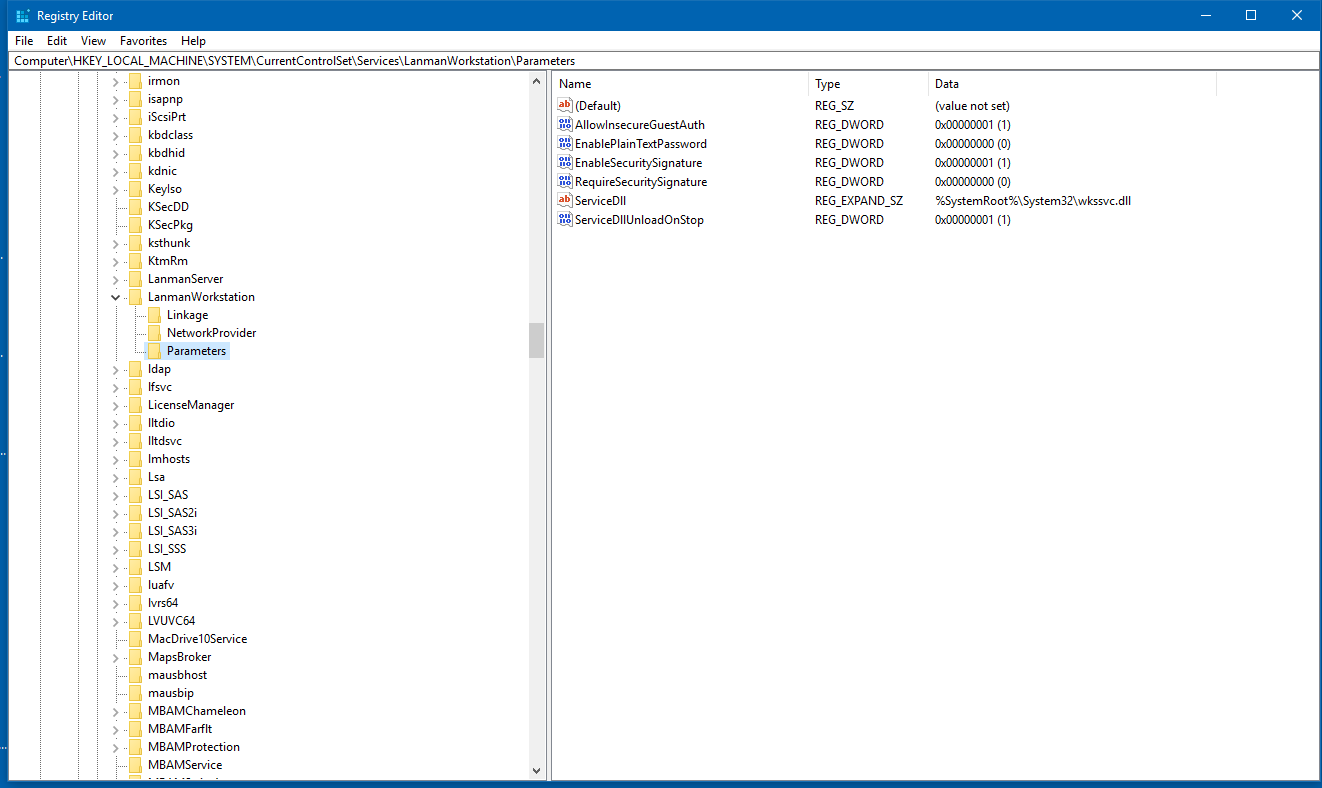1322x788 pixels.
Task: Collapse the LanmanWorkstation tree node
Action: [x=116, y=297]
